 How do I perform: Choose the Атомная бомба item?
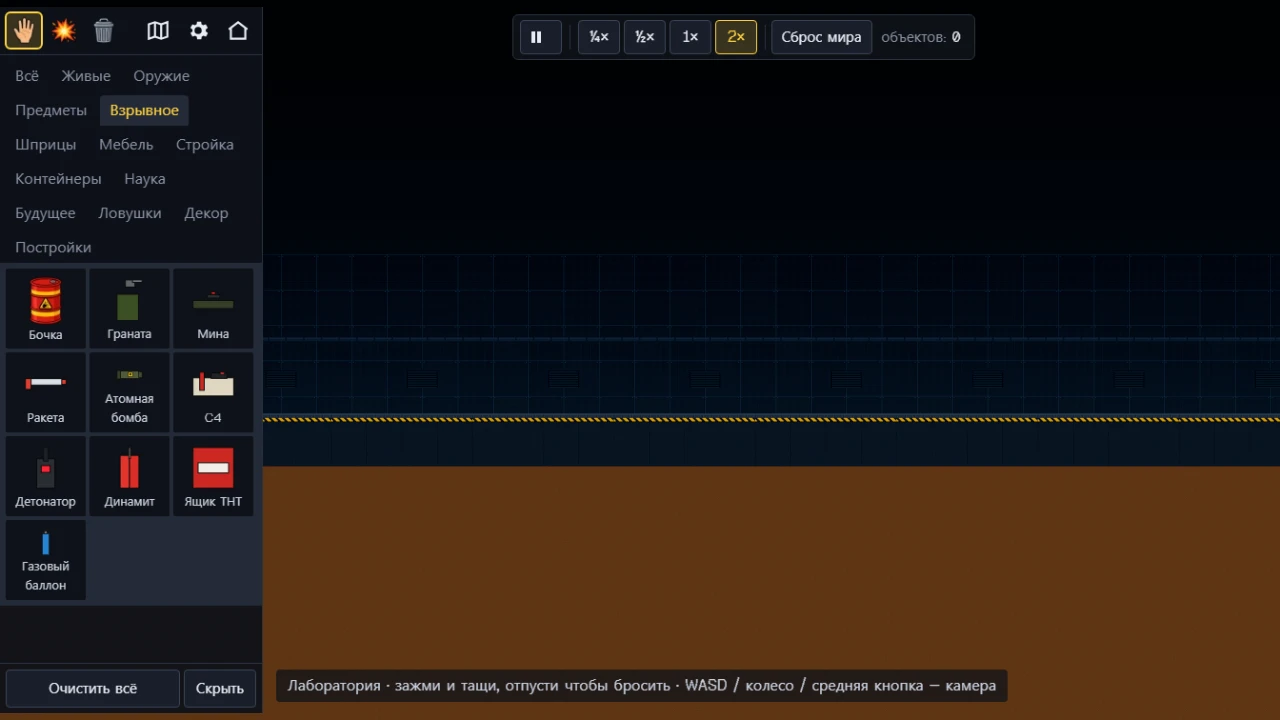click(x=130, y=392)
